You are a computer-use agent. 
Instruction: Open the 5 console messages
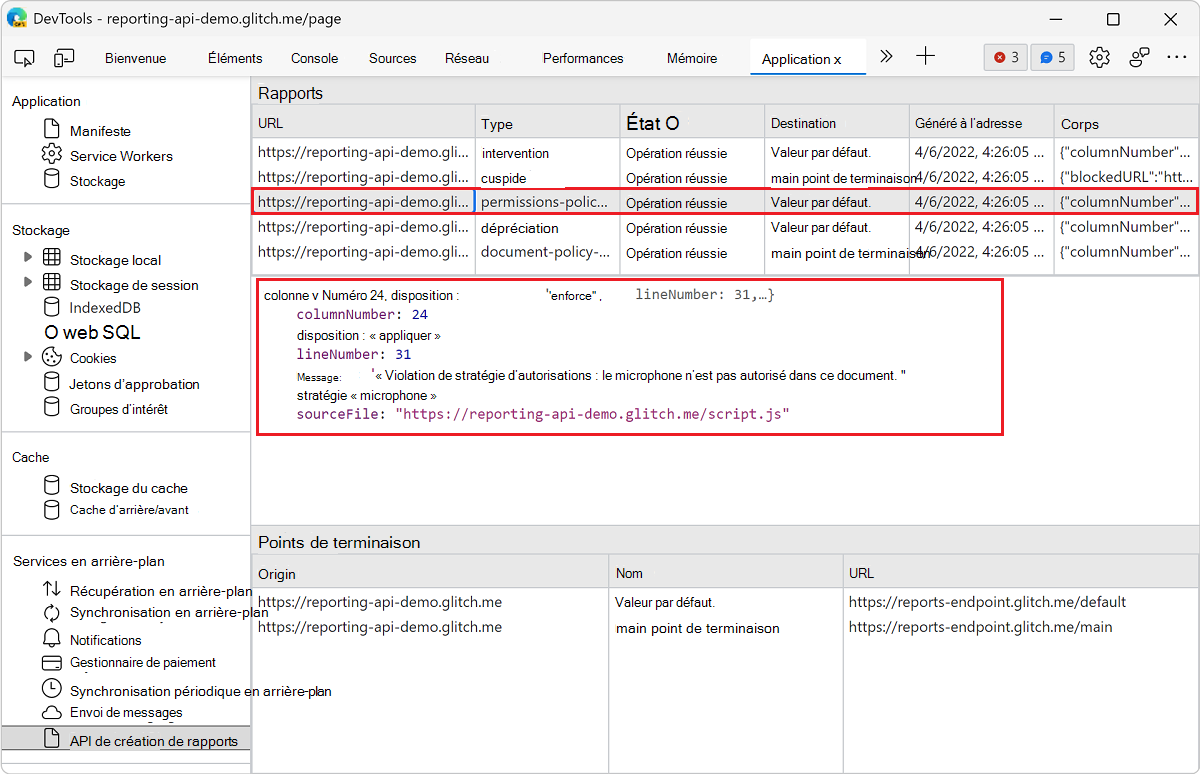pos(1052,57)
